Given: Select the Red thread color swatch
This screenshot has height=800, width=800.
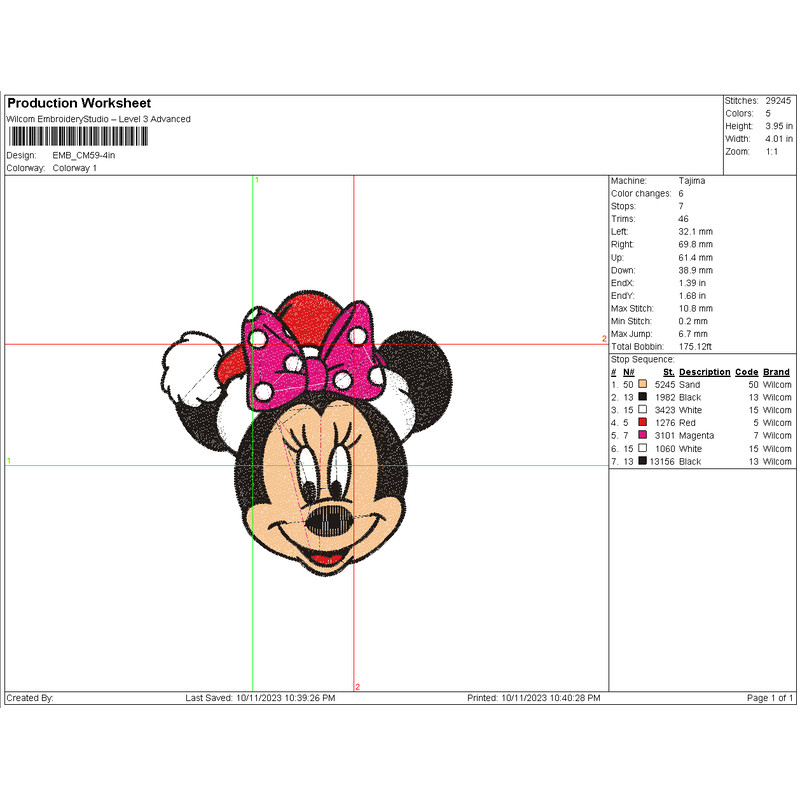Looking at the screenshot, I should pos(642,423).
